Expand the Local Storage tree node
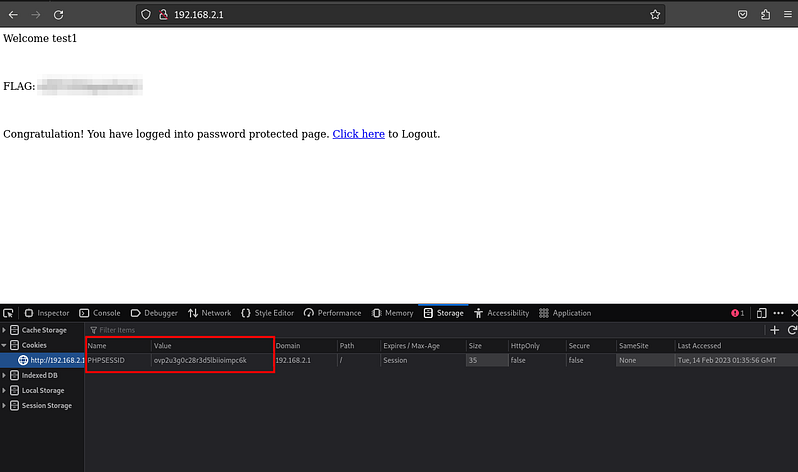The image size is (798, 472). 4,390
